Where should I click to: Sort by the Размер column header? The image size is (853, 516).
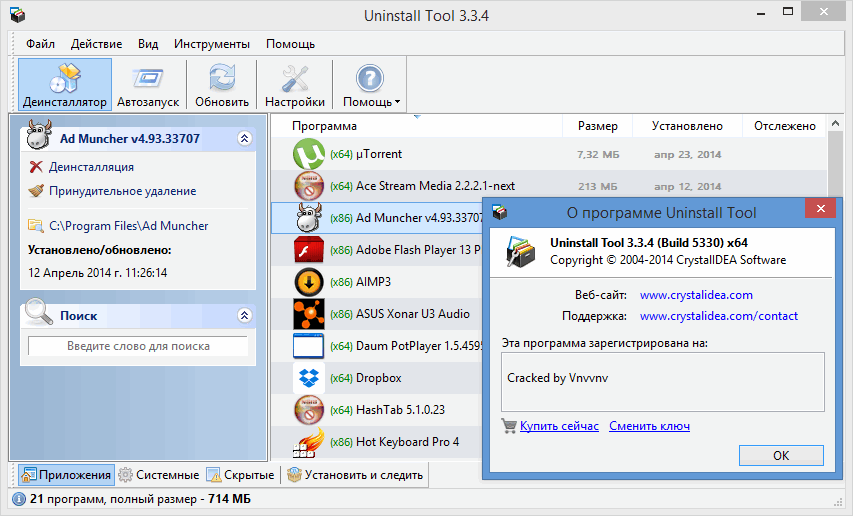click(597, 126)
